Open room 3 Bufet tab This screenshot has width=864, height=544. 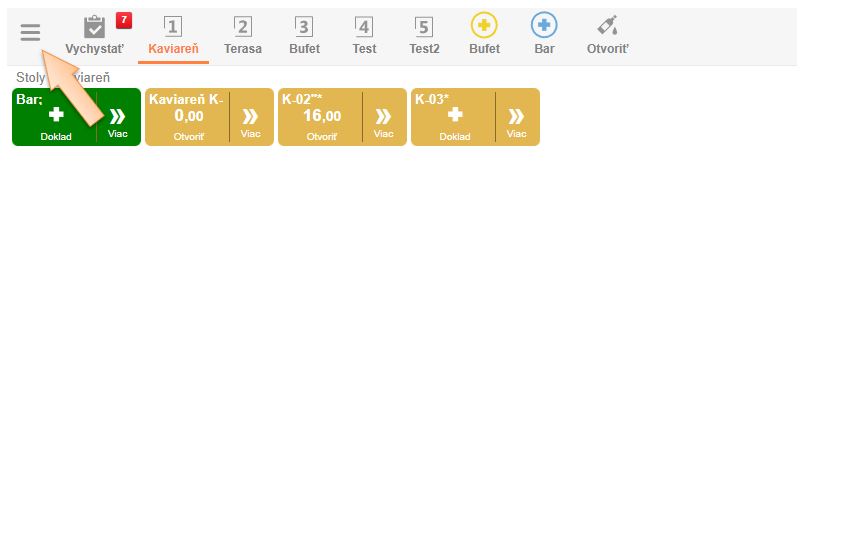(304, 35)
